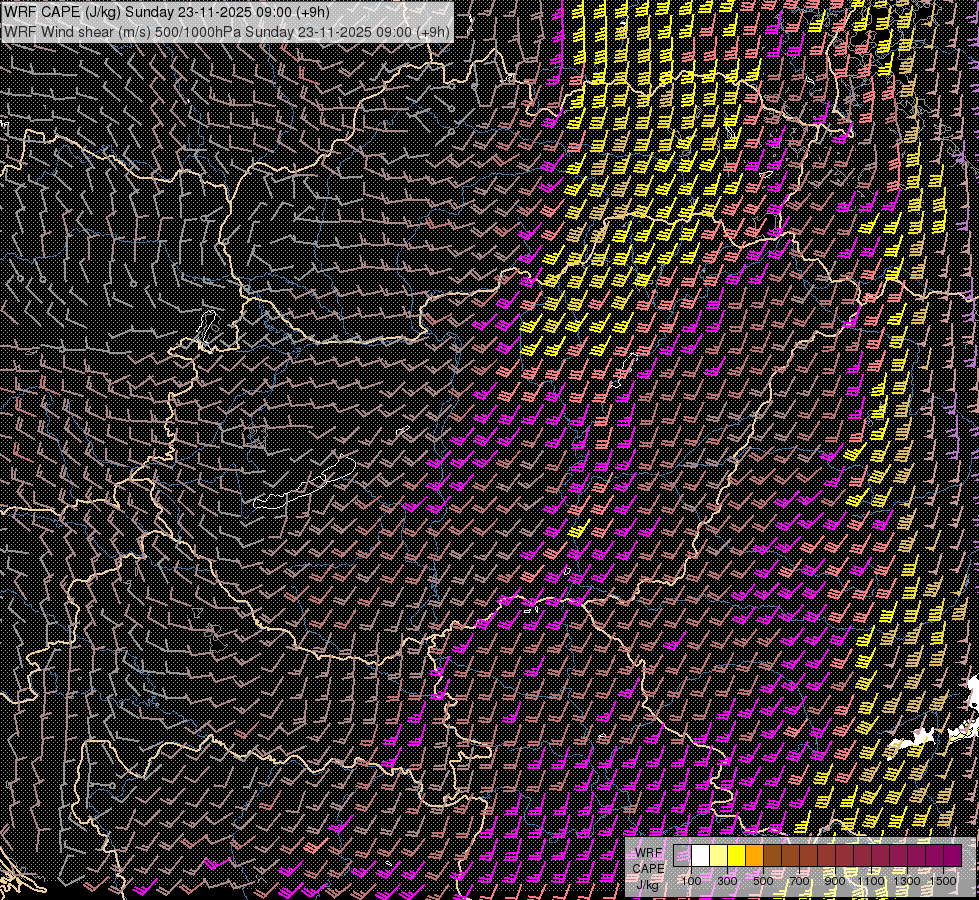
Task: Pick the bright yellow legend swatch
Action: tap(737, 855)
